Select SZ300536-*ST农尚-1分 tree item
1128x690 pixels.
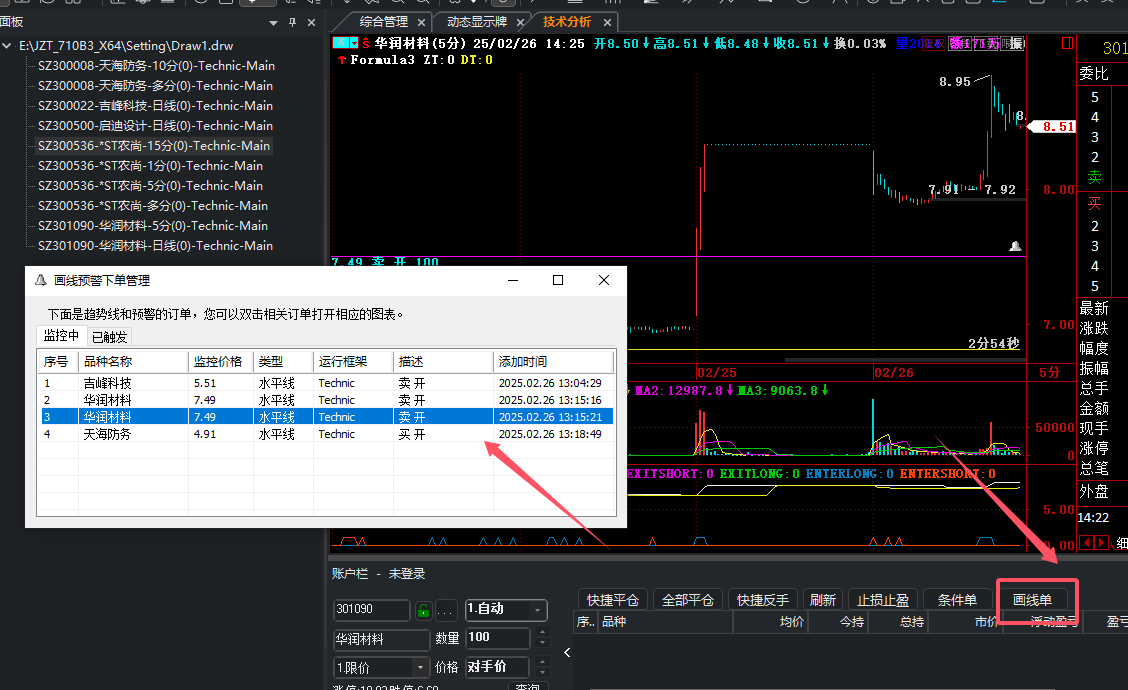point(150,165)
